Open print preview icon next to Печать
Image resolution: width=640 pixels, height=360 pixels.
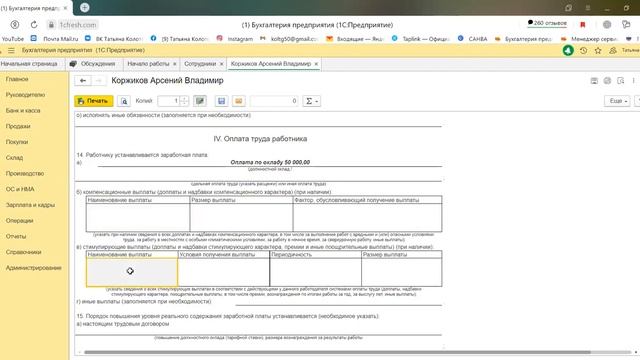tap(124, 101)
